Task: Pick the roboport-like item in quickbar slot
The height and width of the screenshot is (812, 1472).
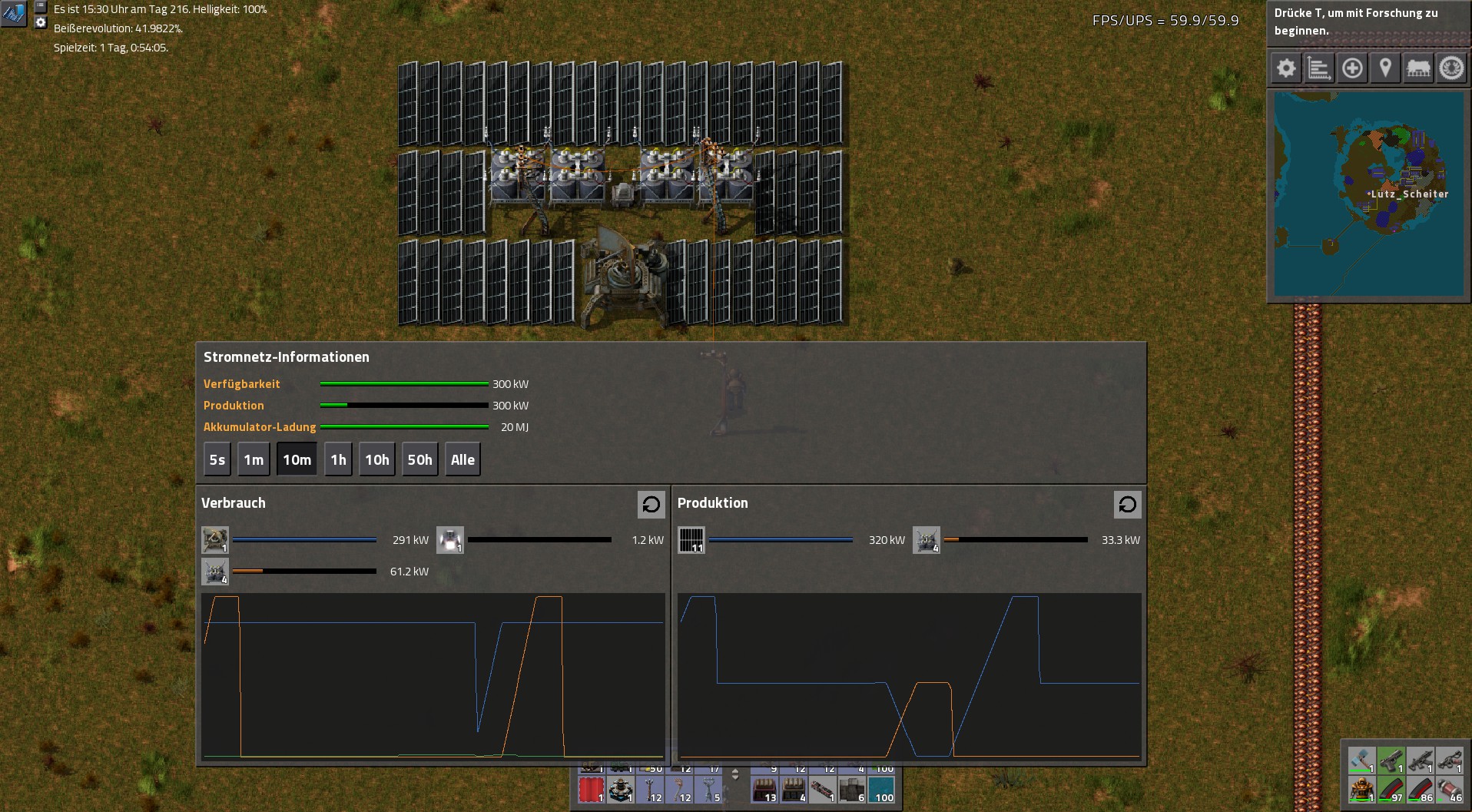Action: 621,790
